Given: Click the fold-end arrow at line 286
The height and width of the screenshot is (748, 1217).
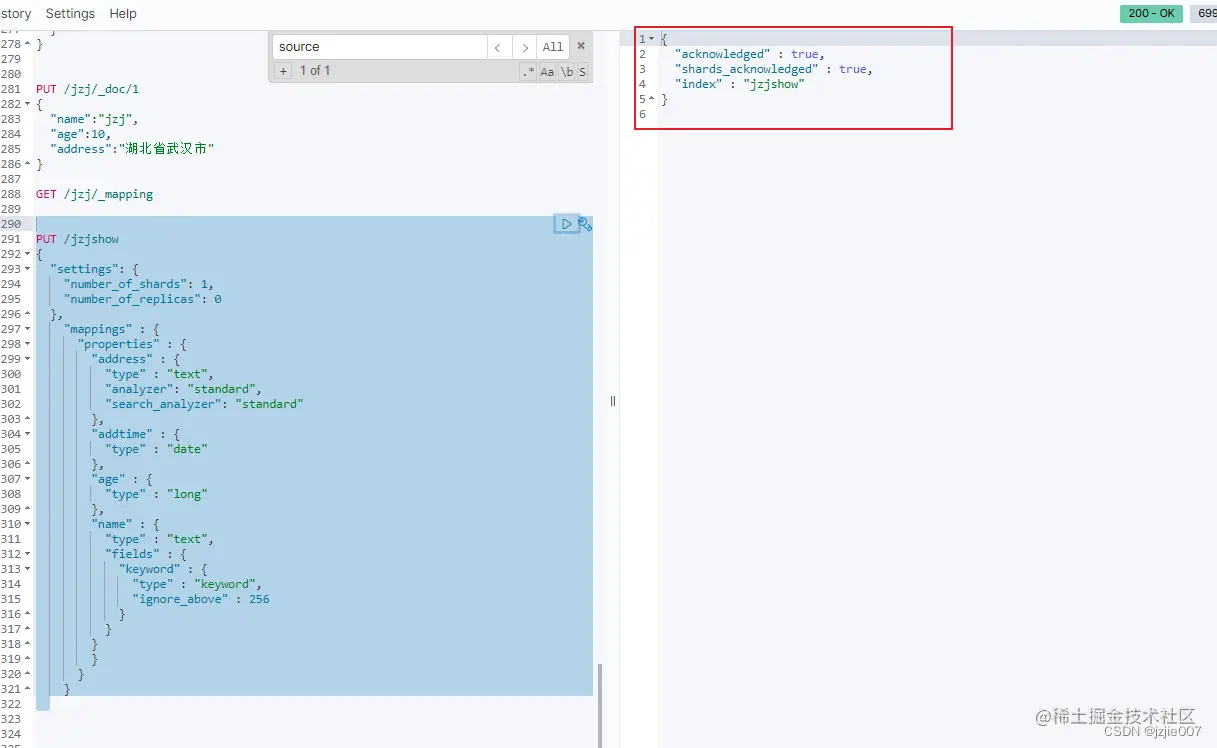Looking at the screenshot, I should [28, 164].
